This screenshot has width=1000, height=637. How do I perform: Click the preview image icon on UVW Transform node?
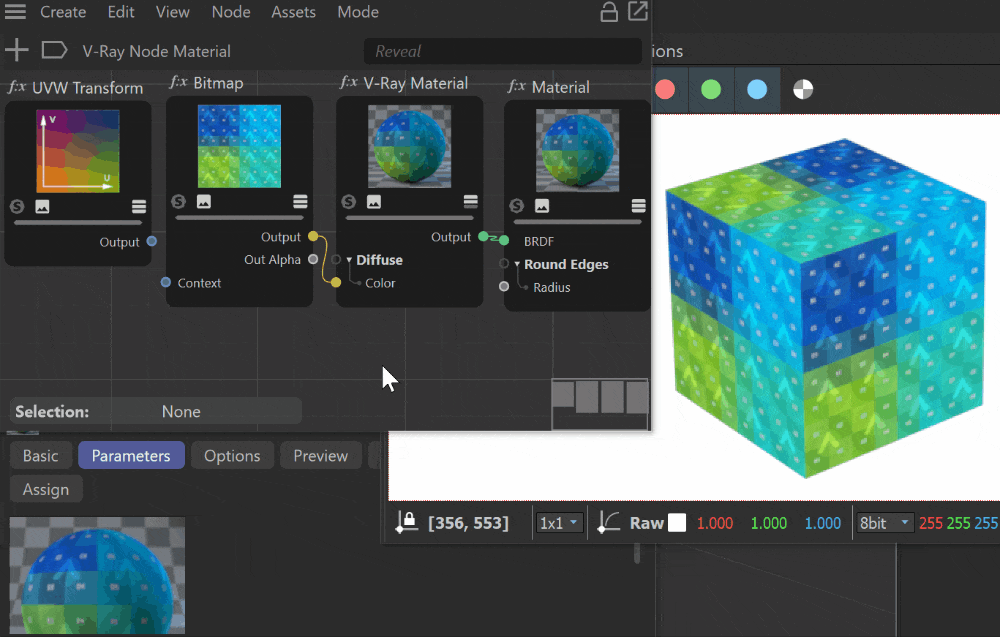[x=42, y=206]
